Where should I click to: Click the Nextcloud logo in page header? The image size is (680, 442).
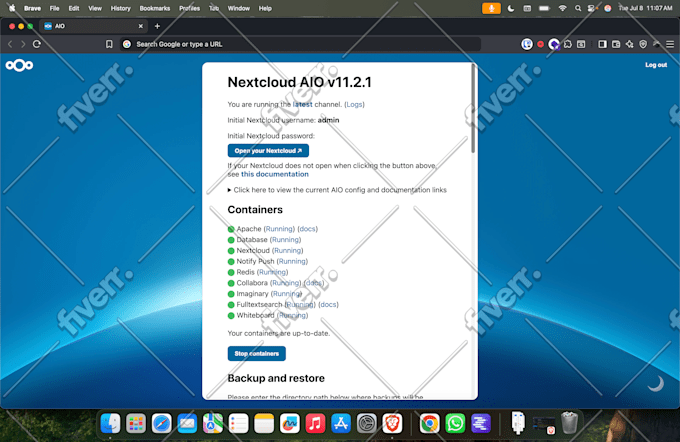click(x=19, y=65)
